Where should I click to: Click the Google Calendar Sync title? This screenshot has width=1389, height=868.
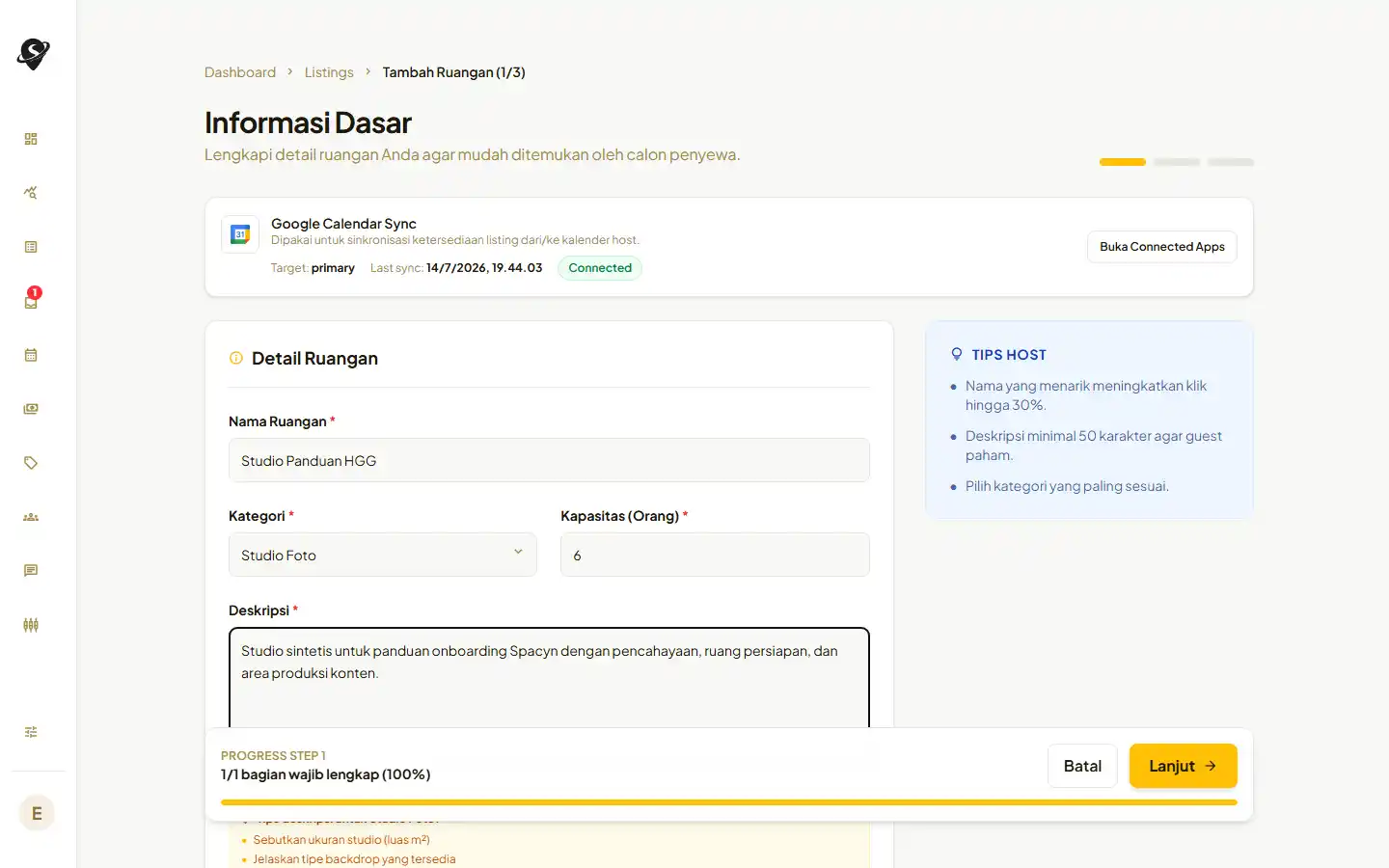tap(343, 224)
